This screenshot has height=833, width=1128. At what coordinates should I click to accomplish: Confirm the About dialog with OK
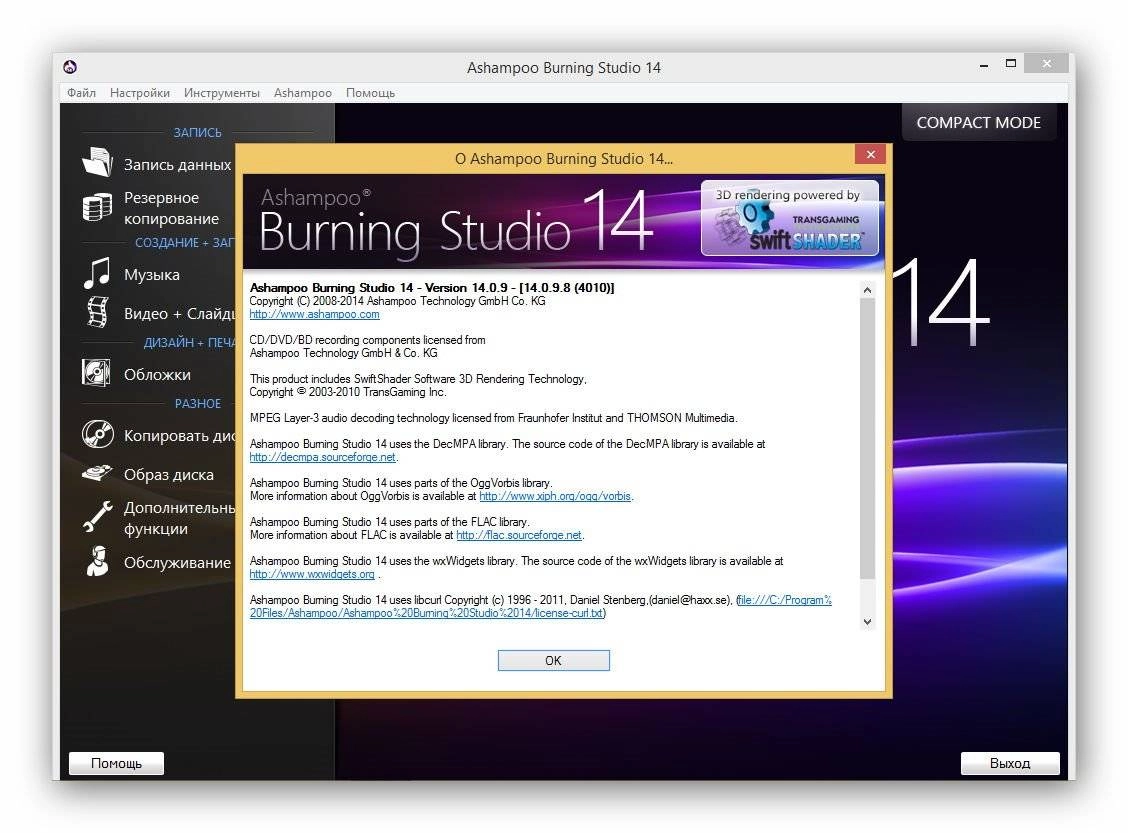point(553,660)
